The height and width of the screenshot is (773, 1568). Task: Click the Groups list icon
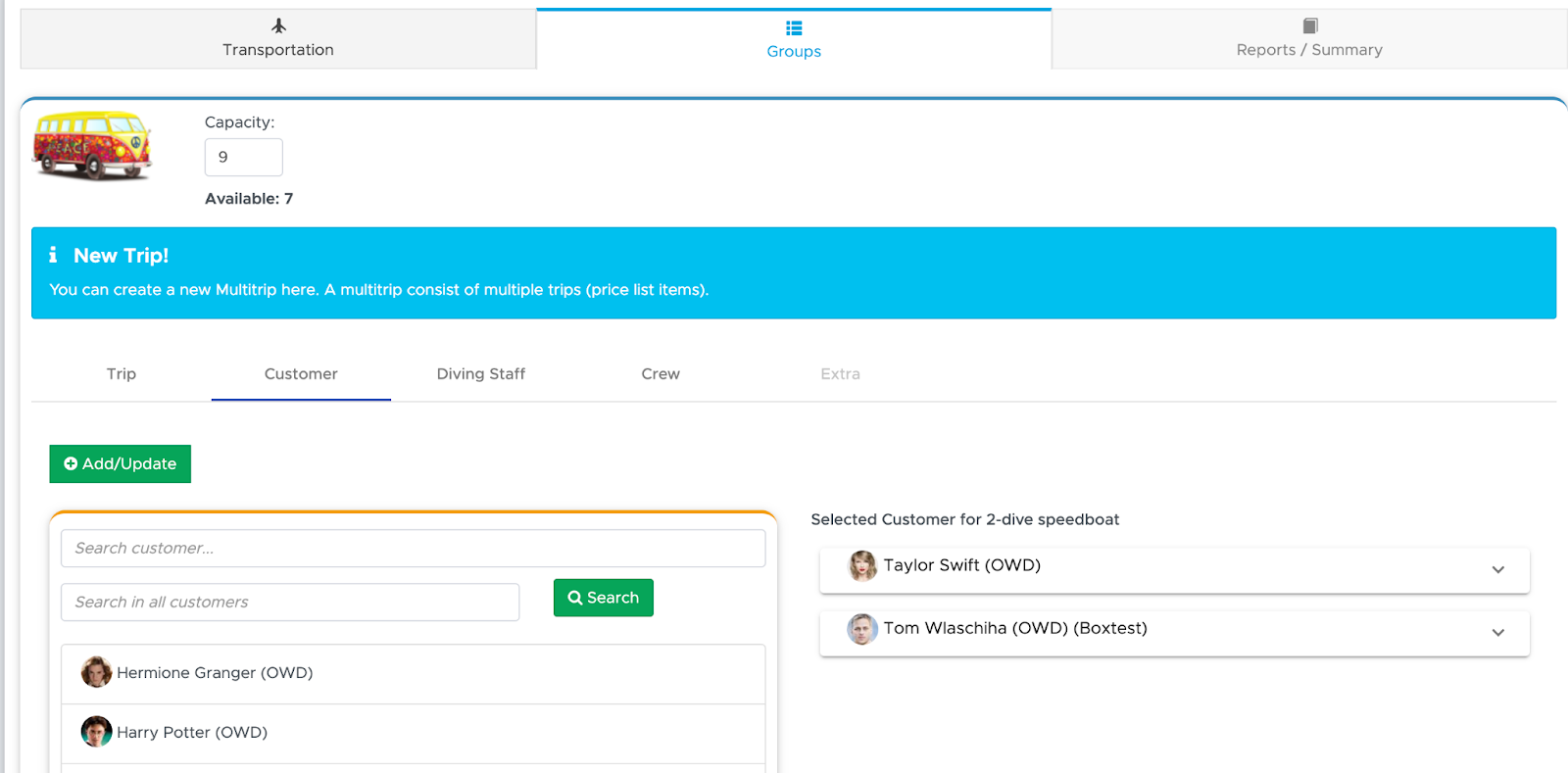794,28
